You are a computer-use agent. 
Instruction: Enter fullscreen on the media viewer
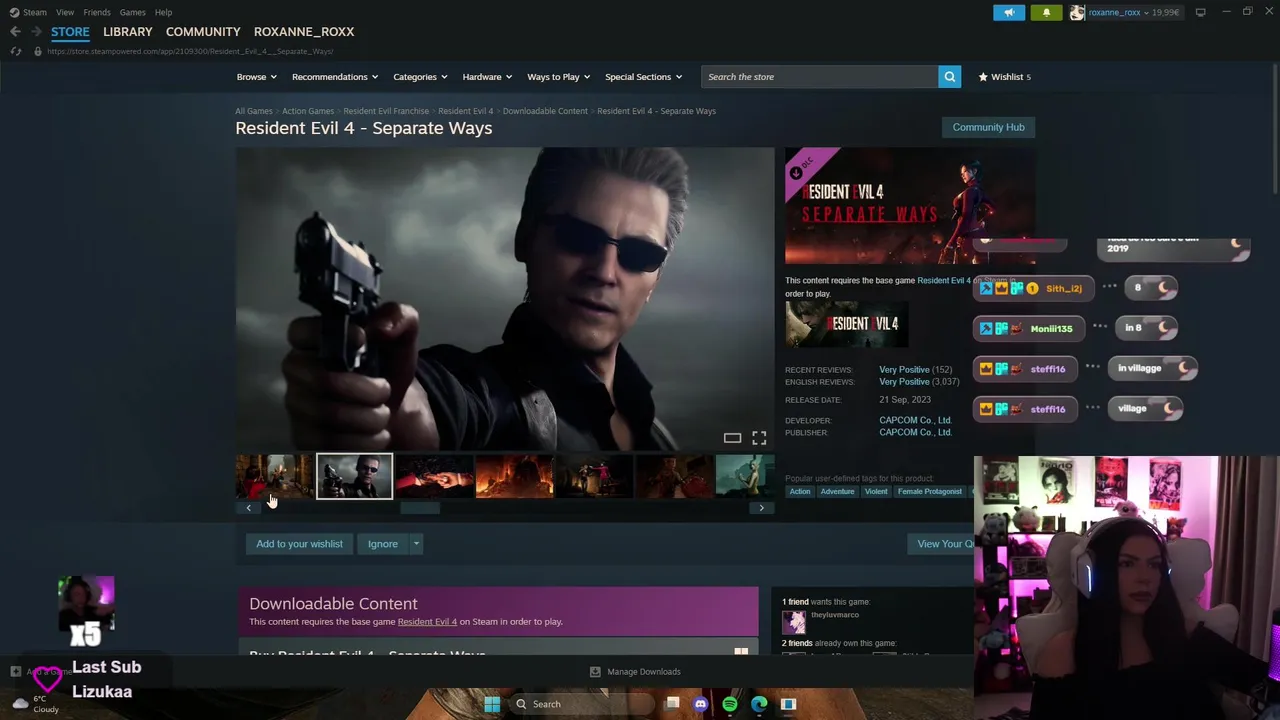(x=759, y=438)
